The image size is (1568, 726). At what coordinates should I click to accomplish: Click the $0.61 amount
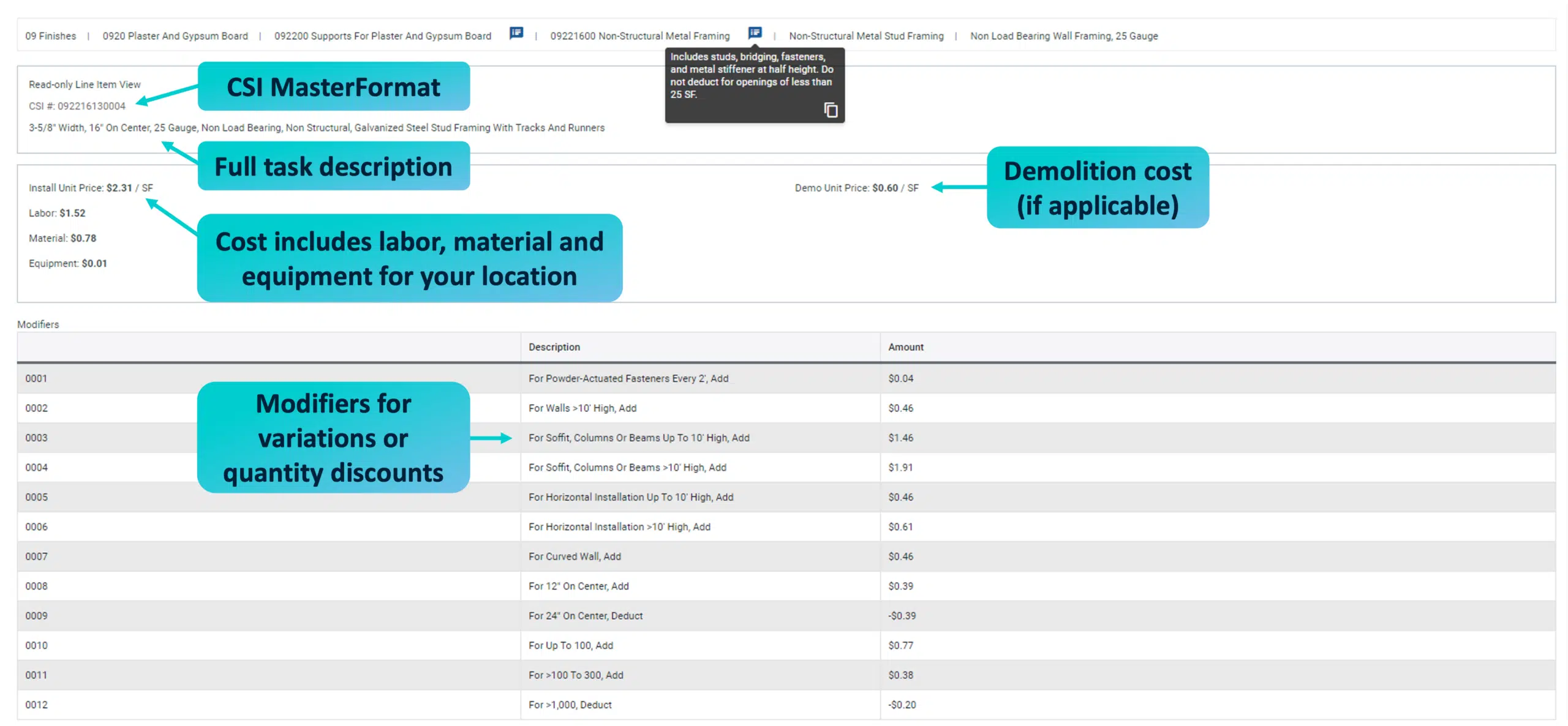(900, 527)
